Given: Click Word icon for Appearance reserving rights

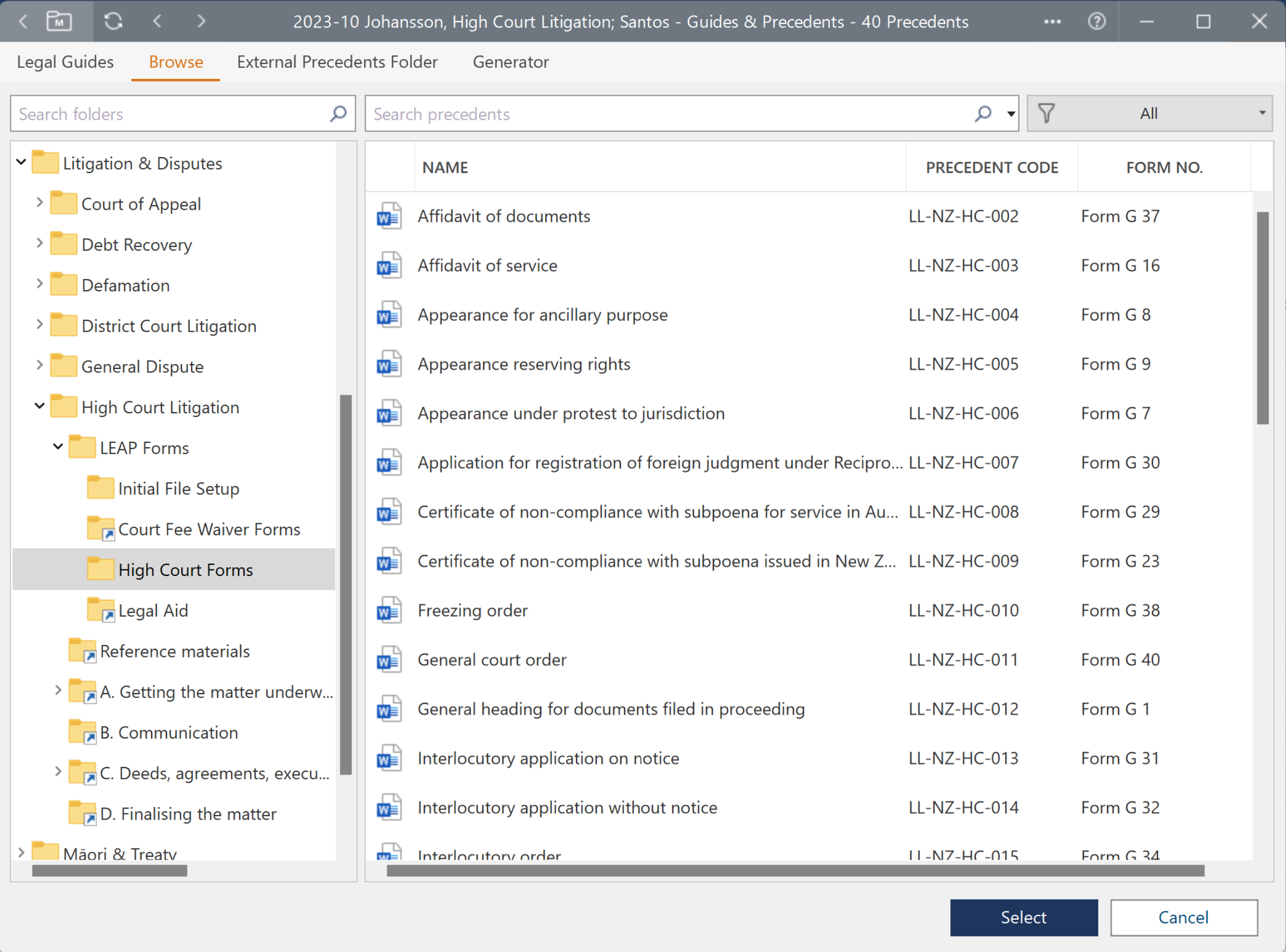Looking at the screenshot, I should click(389, 364).
